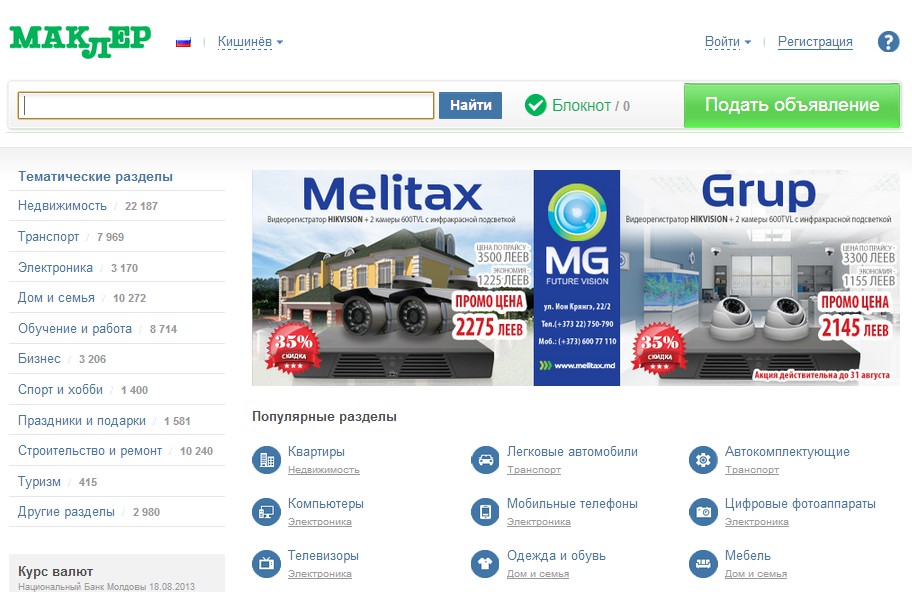This screenshot has width=912, height=592.
Task: Open Недвижимость category
Action: (x=62, y=206)
